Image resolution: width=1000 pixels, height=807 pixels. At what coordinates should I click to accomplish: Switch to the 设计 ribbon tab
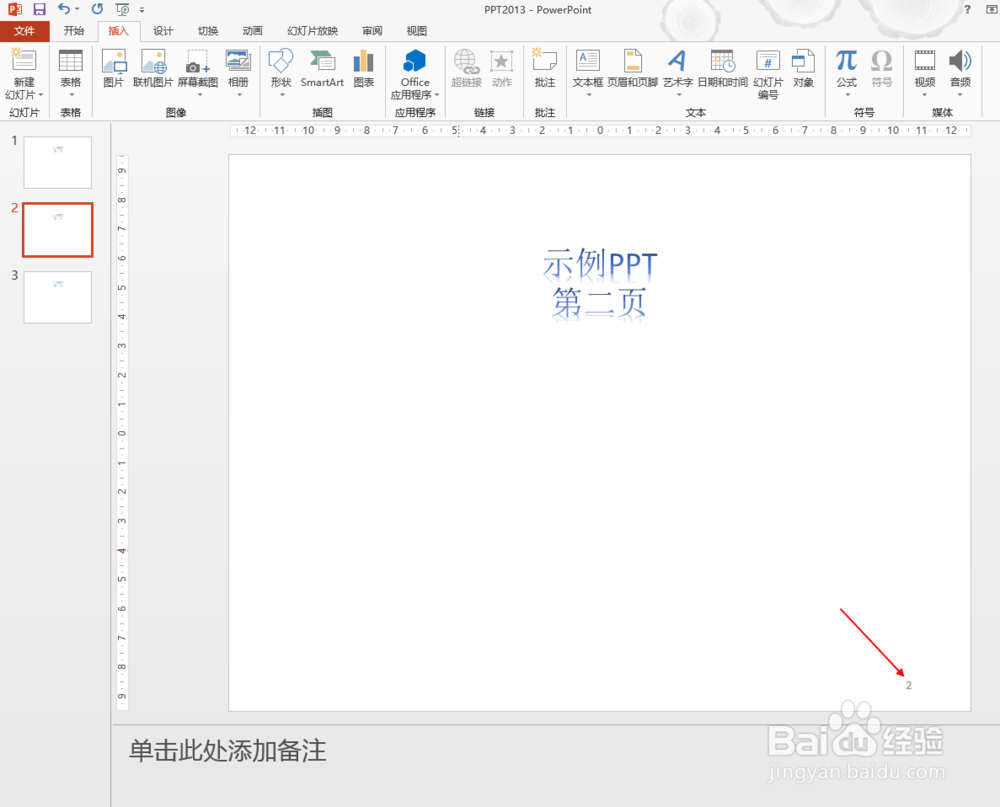(x=163, y=30)
